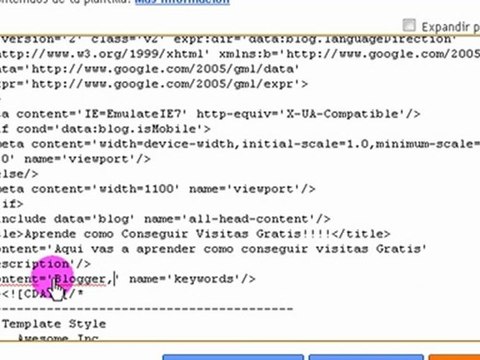The width and height of the screenshot is (480, 360).
Task: Click the 'http://www.google.com/2005/gml/expr' line
Action: tap(154, 84)
